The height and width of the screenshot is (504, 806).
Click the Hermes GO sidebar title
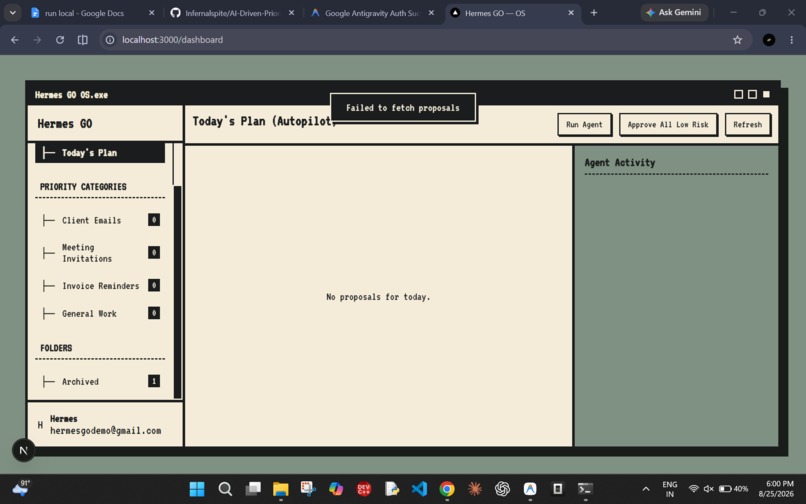(65, 124)
